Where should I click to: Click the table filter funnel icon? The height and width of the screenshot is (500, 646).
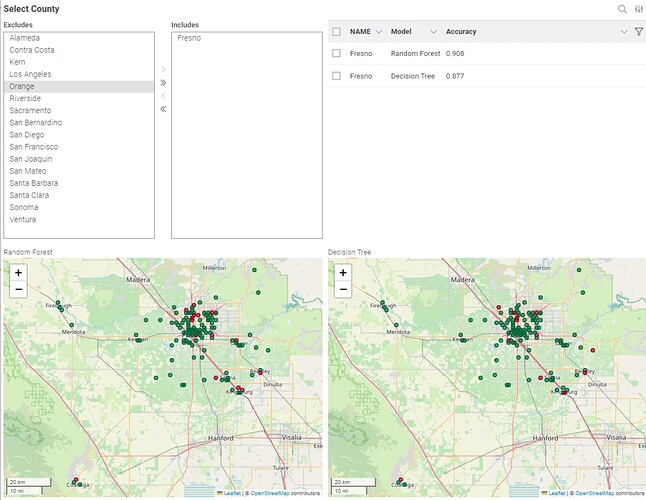pyautogui.click(x=638, y=32)
